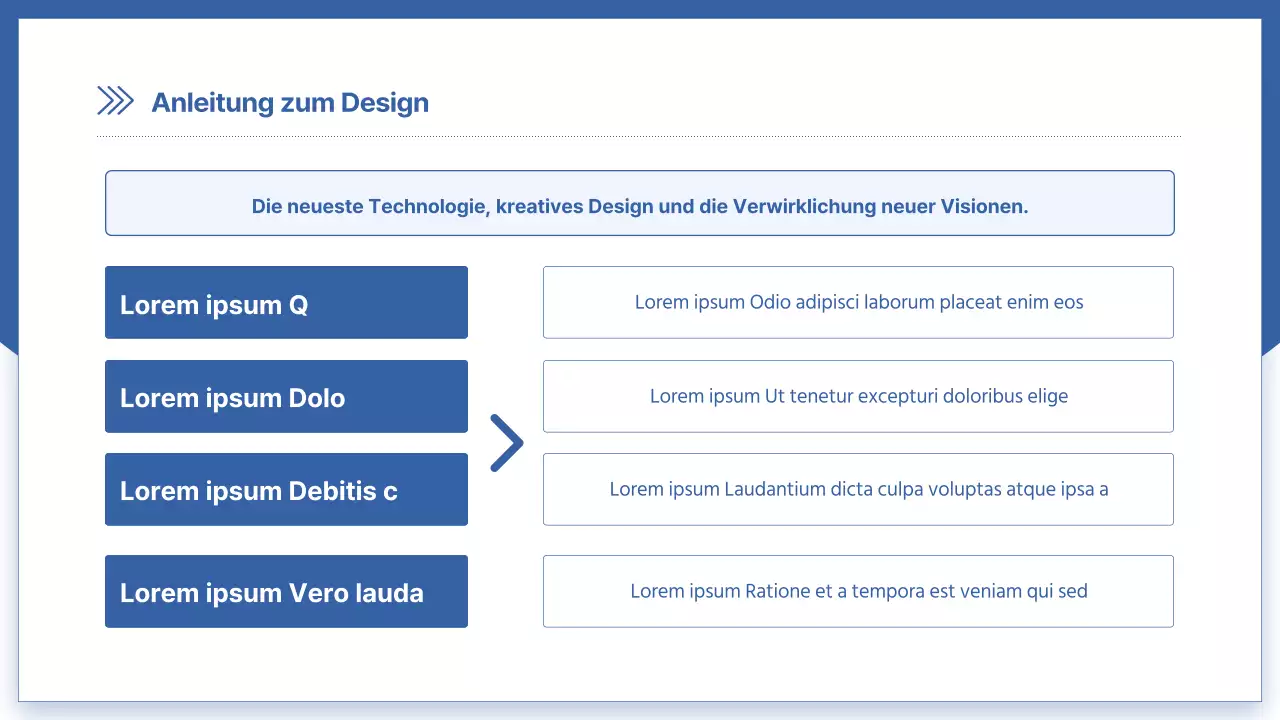Click the "Odio adipisci laborum" text box
The image size is (1280, 720).
point(858,302)
